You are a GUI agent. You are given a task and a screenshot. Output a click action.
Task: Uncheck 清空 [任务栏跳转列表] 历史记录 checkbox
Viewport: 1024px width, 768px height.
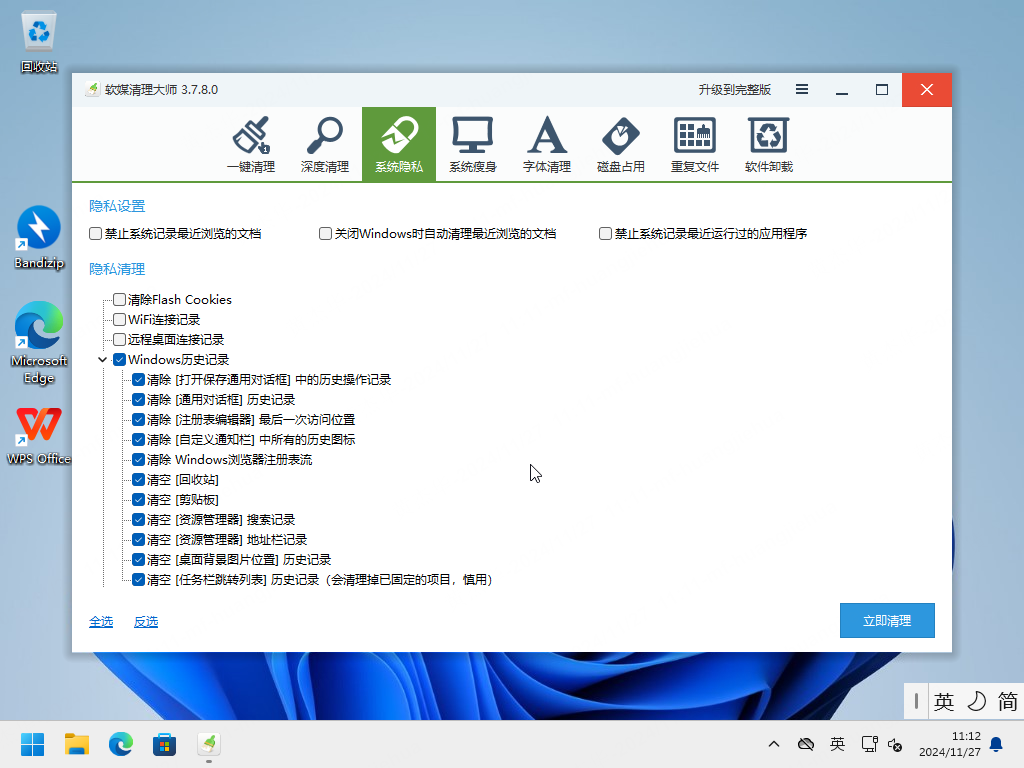tap(138, 579)
